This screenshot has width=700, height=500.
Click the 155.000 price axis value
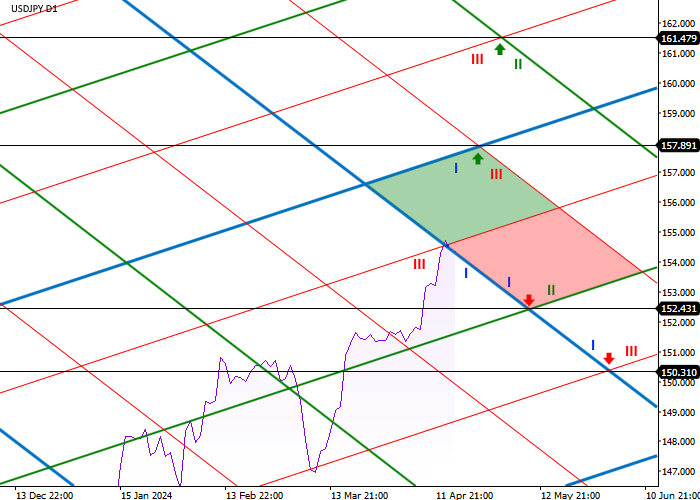pyautogui.click(x=680, y=233)
